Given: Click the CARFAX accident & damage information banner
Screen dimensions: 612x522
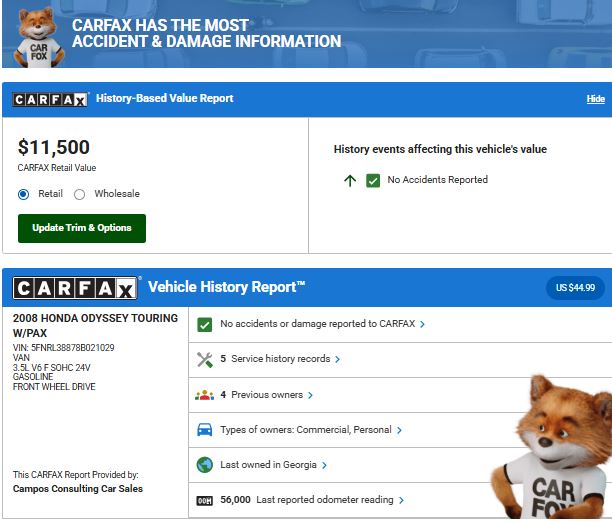Looking at the screenshot, I should click(307, 34).
